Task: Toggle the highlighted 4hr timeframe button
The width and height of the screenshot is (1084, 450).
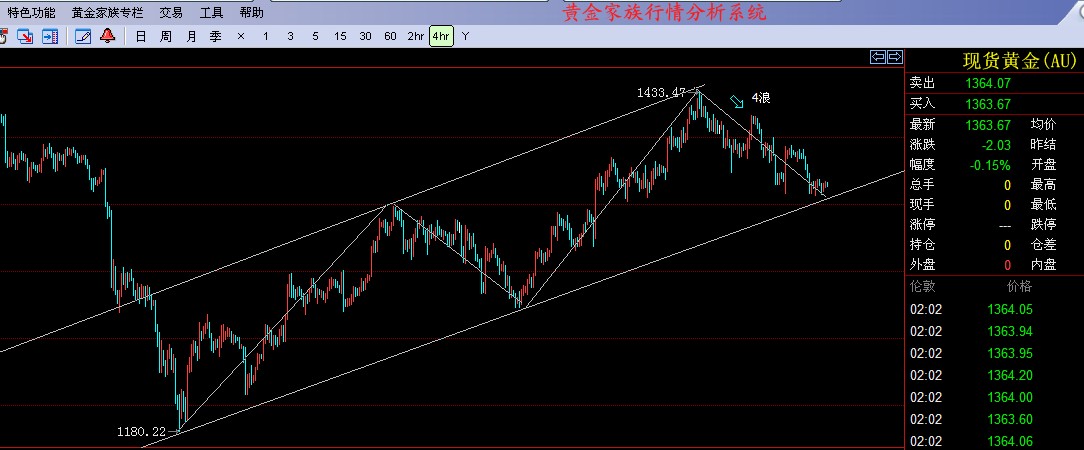Action: (x=441, y=37)
